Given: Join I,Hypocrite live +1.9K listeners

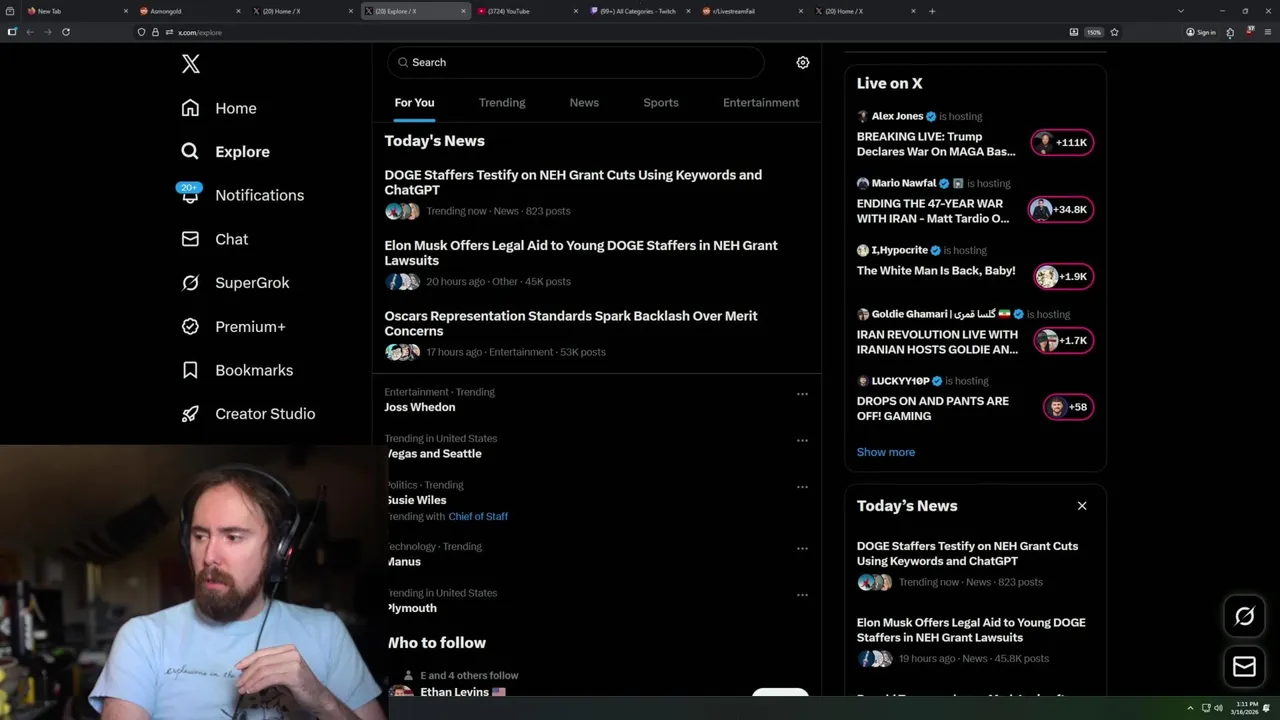Looking at the screenshot, I should [x=1064, y=277].
